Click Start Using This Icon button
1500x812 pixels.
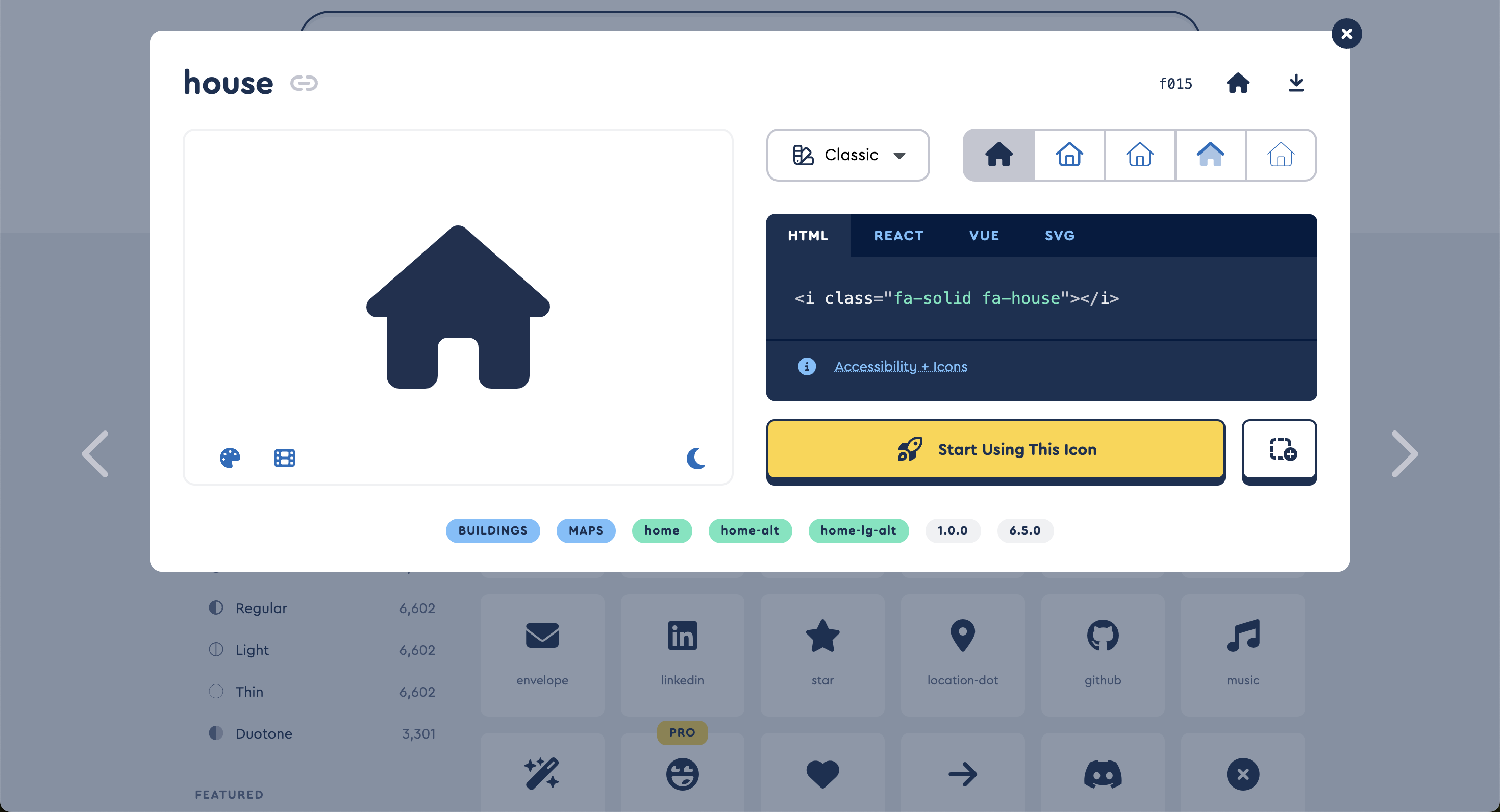pyautogui.click(x=995, y=450)
